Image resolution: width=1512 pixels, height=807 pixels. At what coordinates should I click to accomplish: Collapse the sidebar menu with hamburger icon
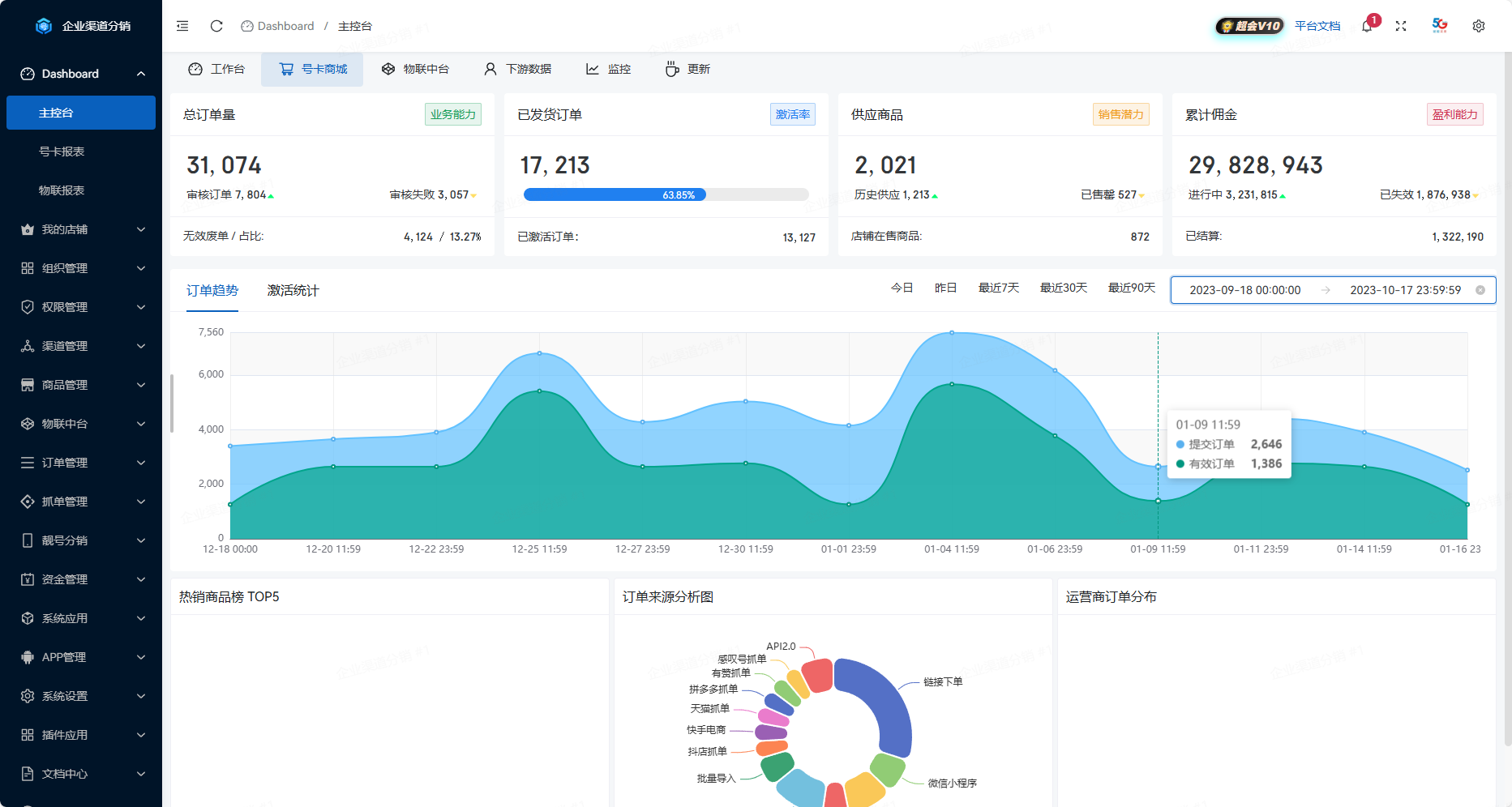click(x=182, y=26)
